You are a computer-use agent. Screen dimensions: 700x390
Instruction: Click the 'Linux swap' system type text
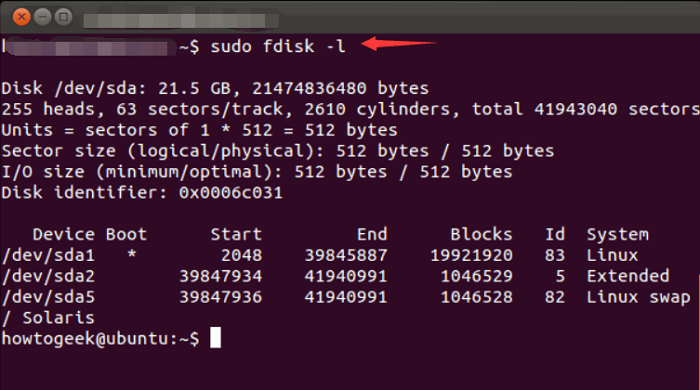click(638, 298)
